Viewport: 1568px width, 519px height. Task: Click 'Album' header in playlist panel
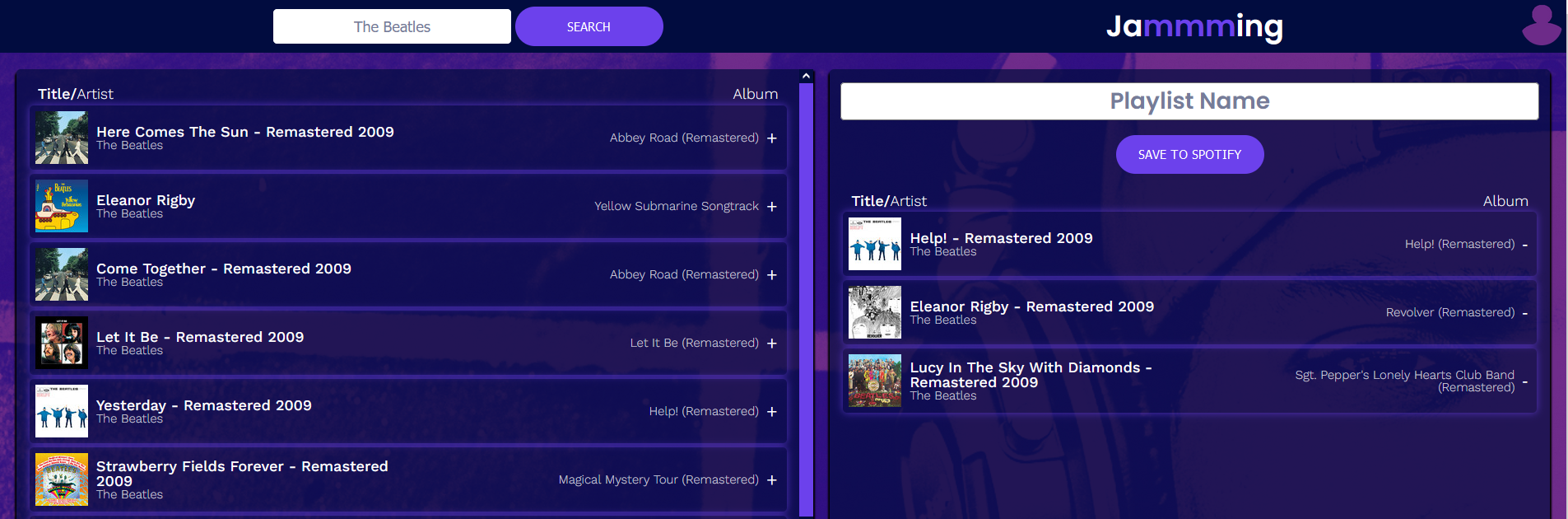tap(1505, 201)
